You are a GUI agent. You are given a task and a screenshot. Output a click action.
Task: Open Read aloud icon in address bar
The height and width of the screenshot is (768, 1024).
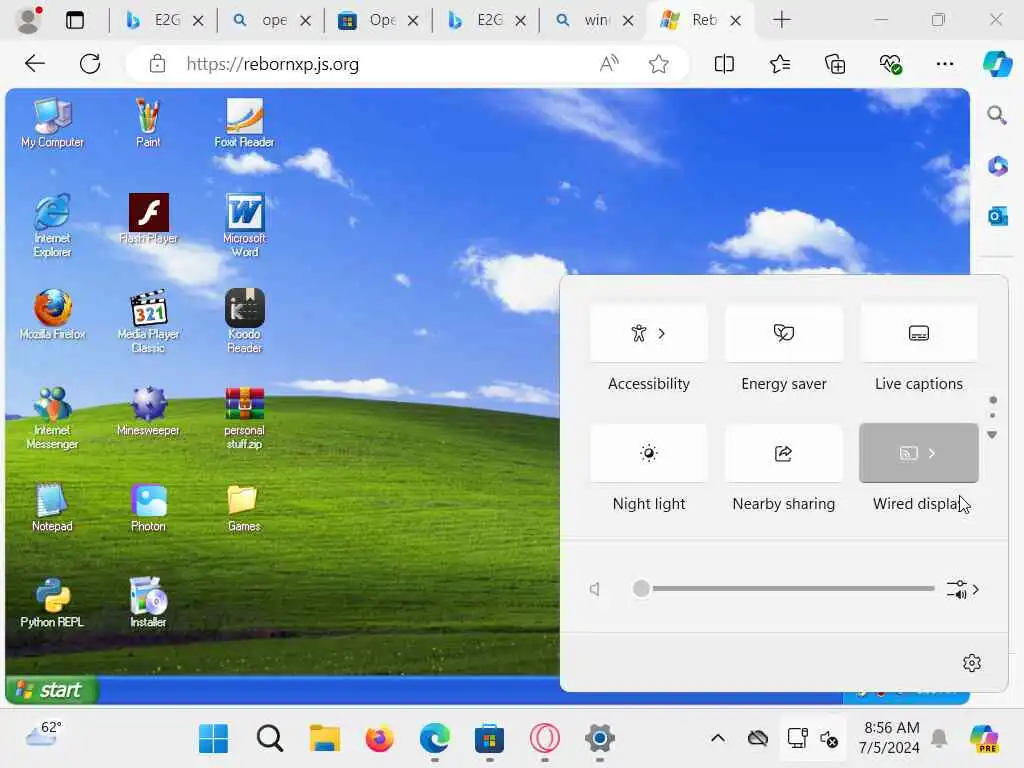(609, 63)
